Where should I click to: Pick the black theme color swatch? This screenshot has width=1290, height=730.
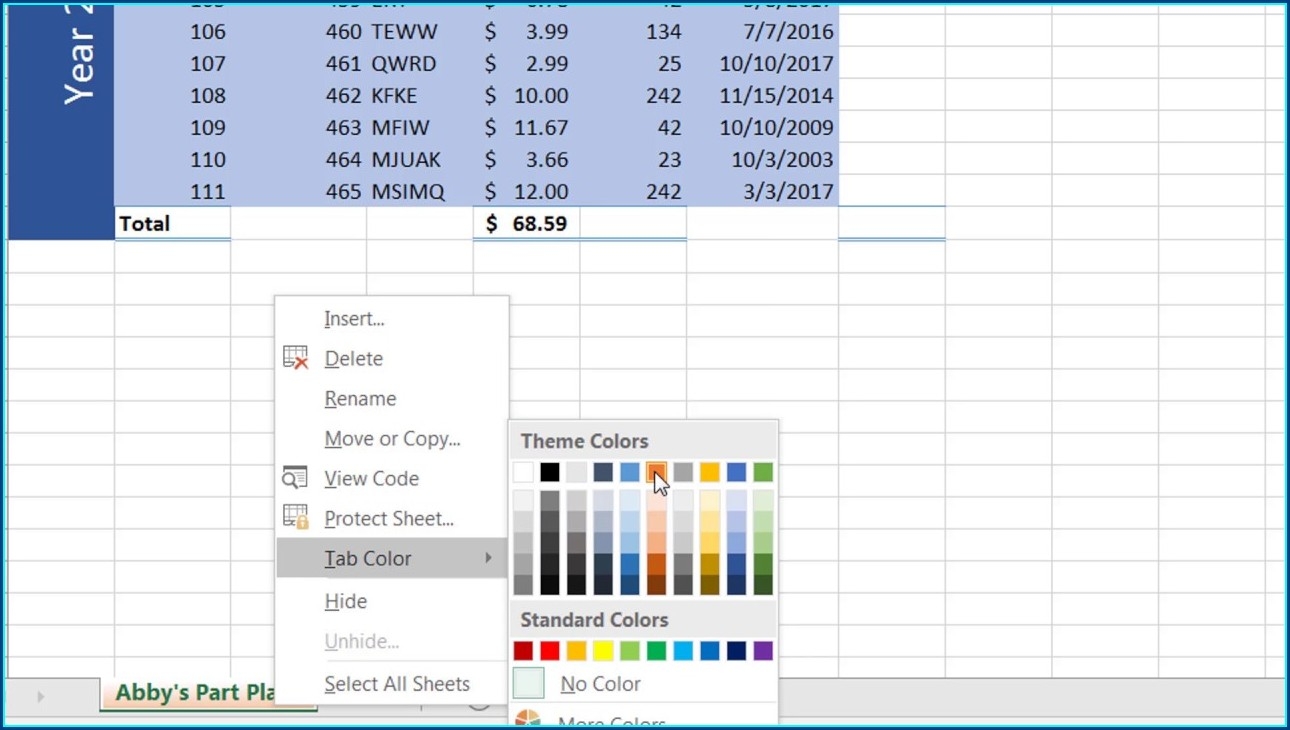tap(550, 472)
